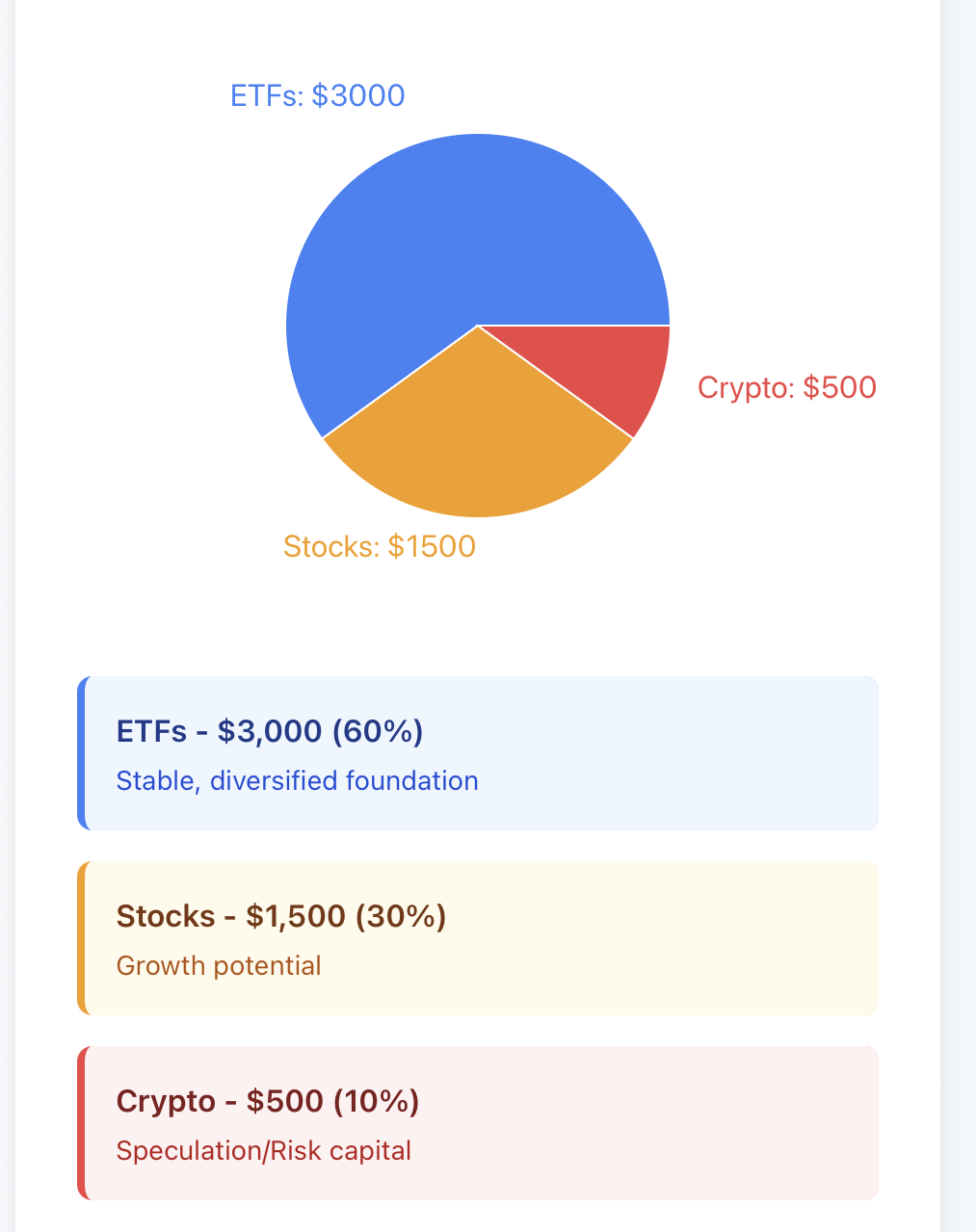Image resolution: width=976 pixels, height=1232 pixels.
Task: Click the 'Growth potential' description
Action: point(219,965)
